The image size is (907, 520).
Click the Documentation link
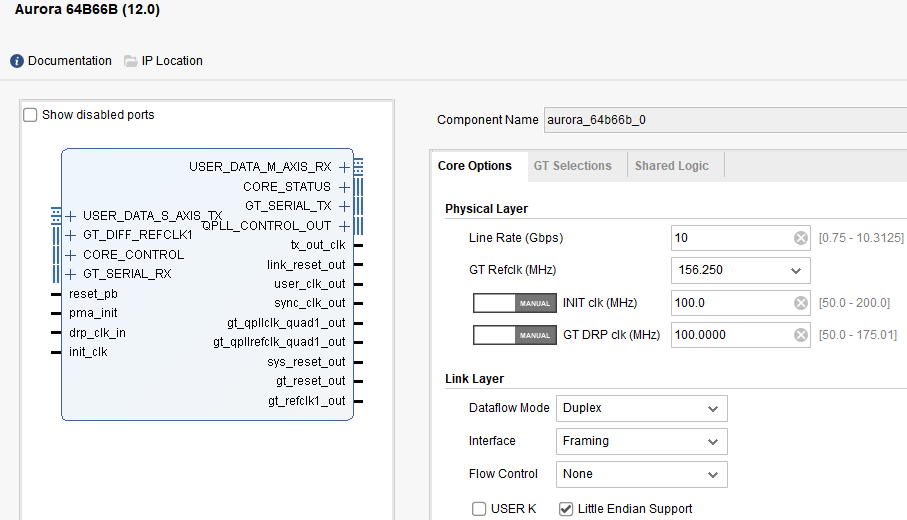point(70,61)
